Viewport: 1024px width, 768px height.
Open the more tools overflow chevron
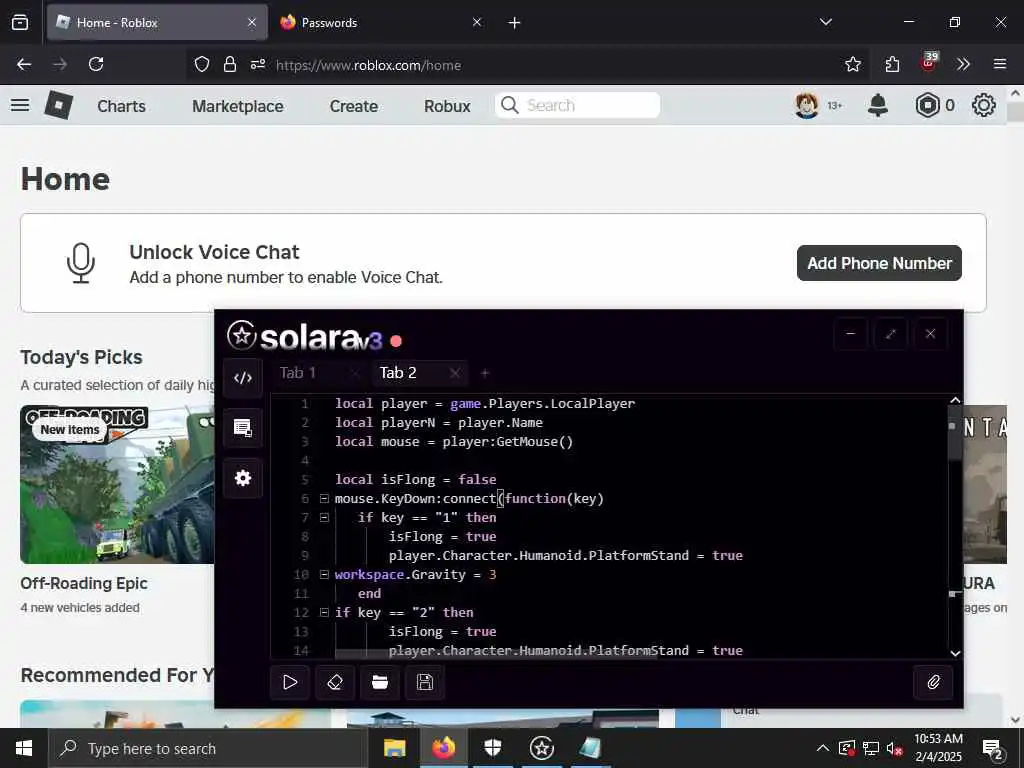[963, 64]
